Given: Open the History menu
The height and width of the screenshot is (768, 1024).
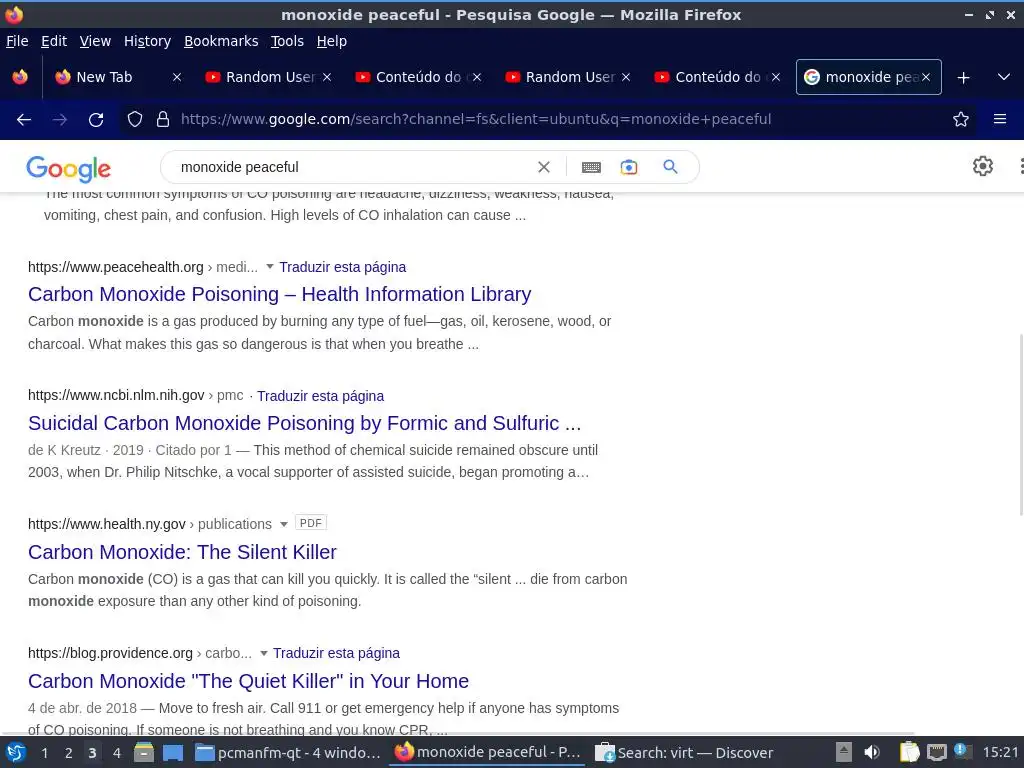Looking at the screenshot, I should pyautogui.click(x=148, y=41).
